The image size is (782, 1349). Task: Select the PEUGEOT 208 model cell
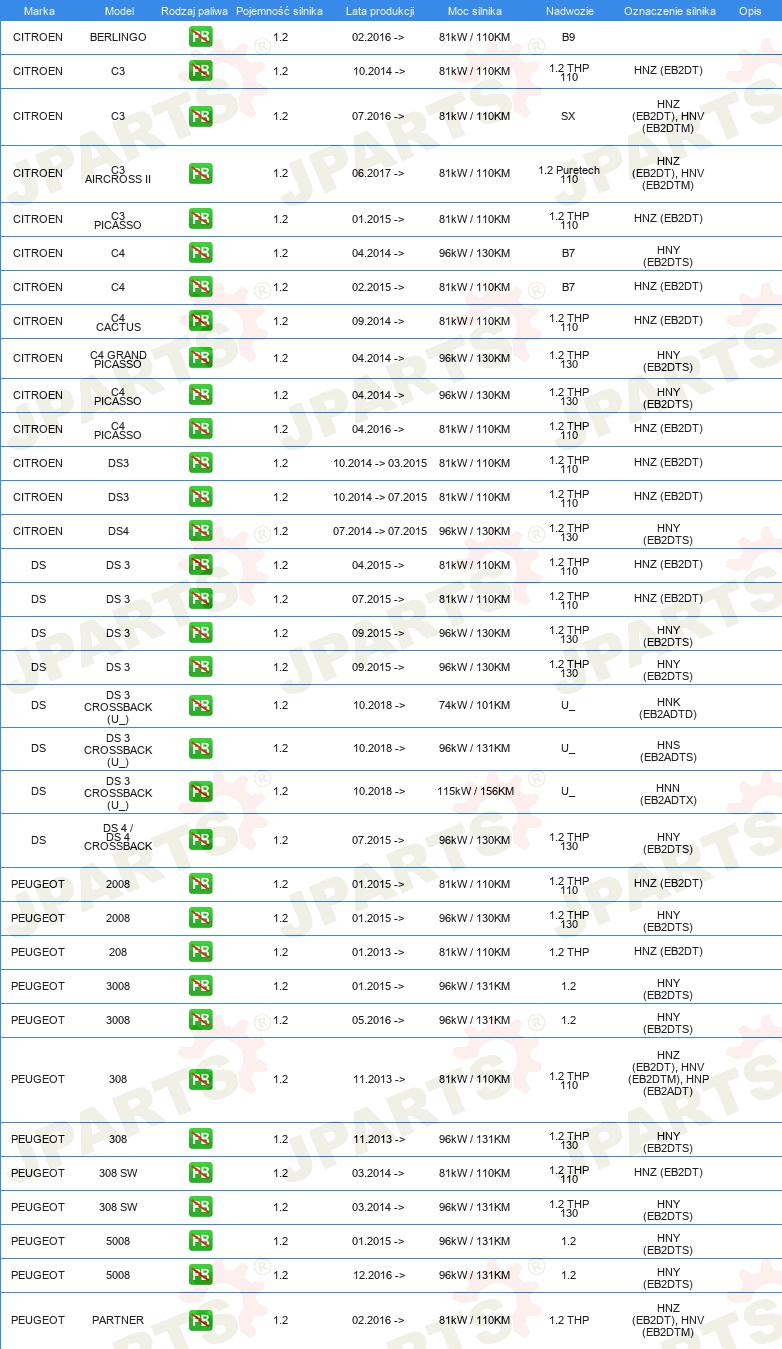click(118, 953)
